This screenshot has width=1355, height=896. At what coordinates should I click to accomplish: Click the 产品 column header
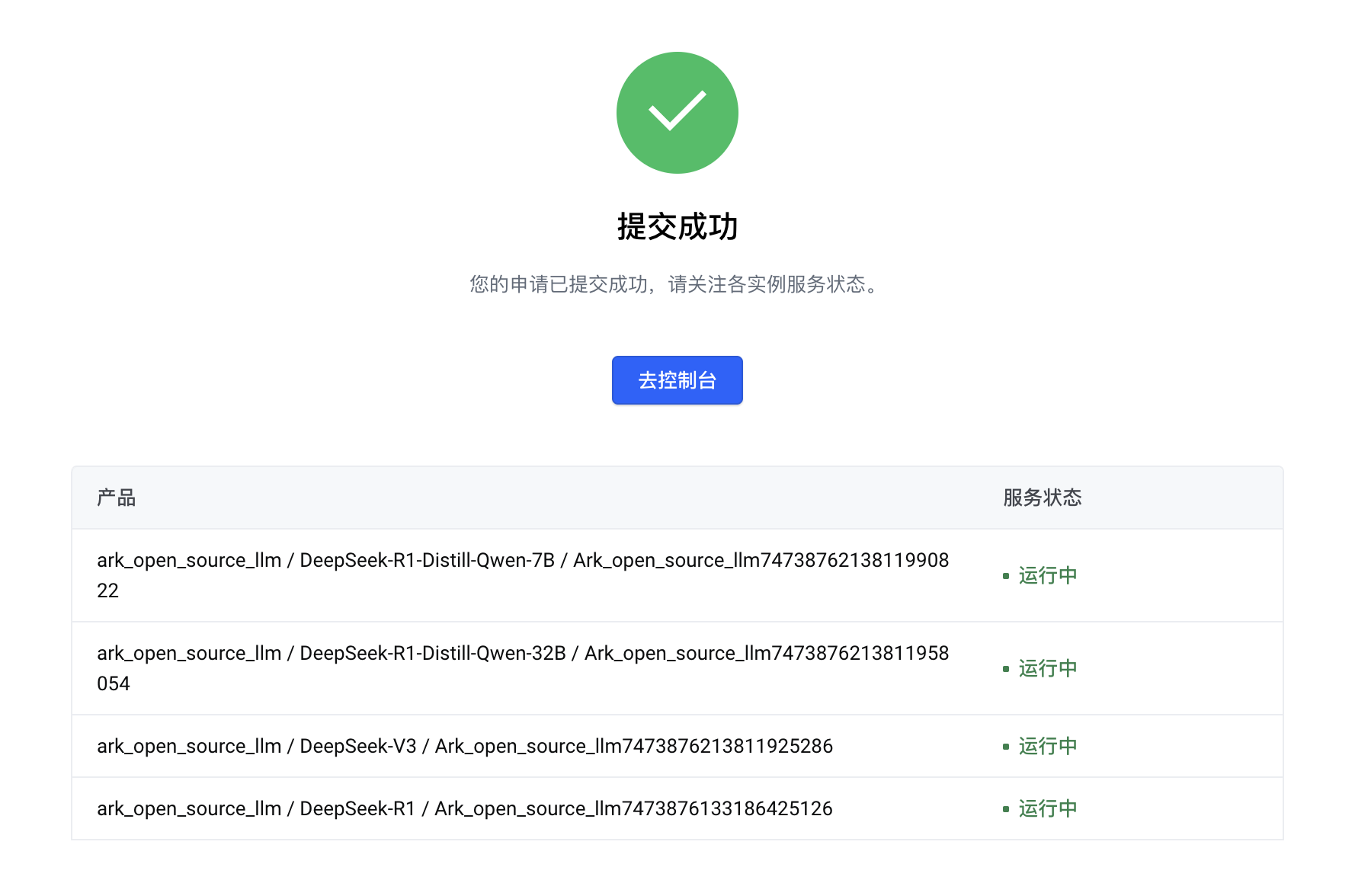[x=116, y=498]
